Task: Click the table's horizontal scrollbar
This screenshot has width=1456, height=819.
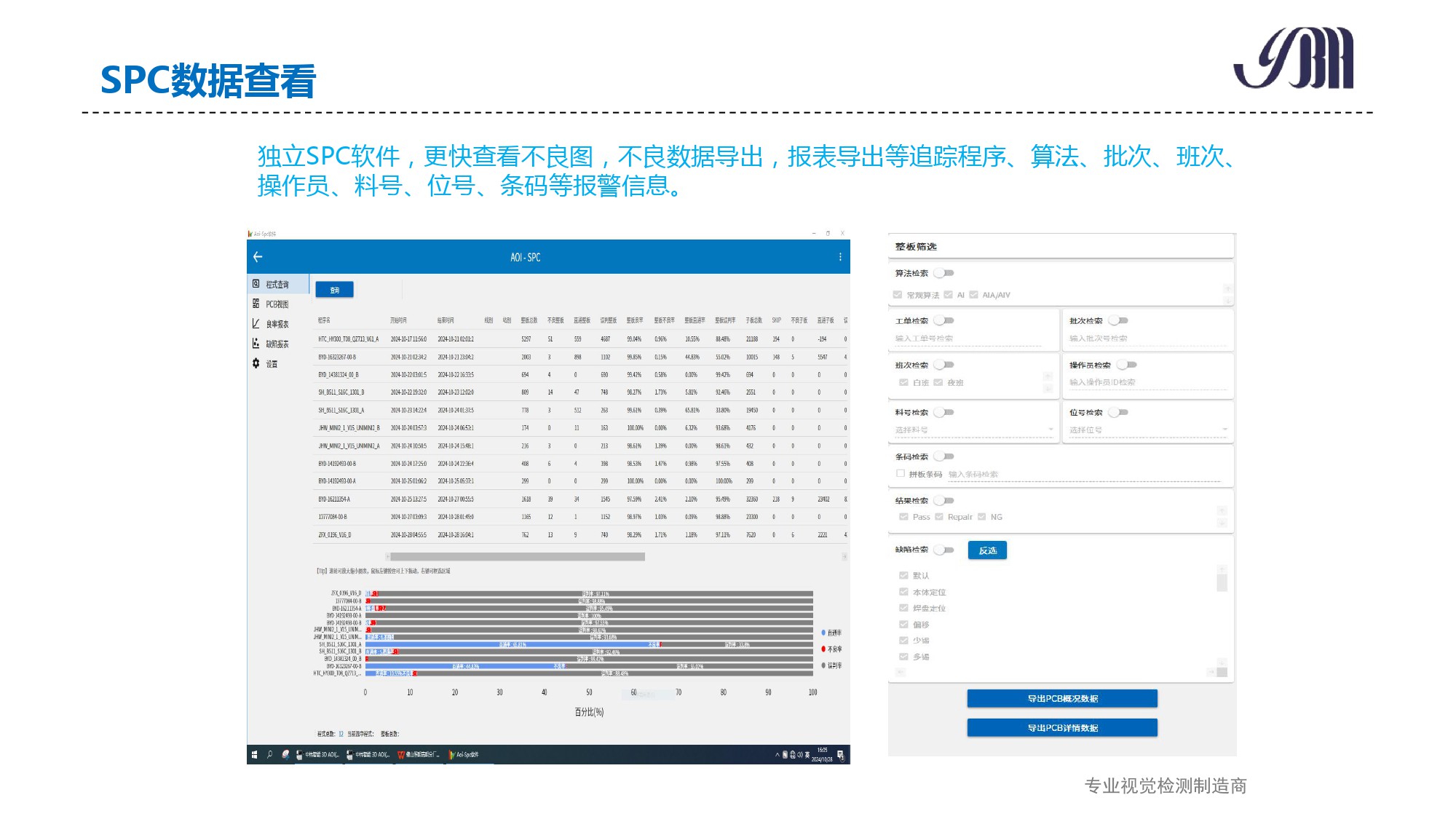Action: (517, 557)
